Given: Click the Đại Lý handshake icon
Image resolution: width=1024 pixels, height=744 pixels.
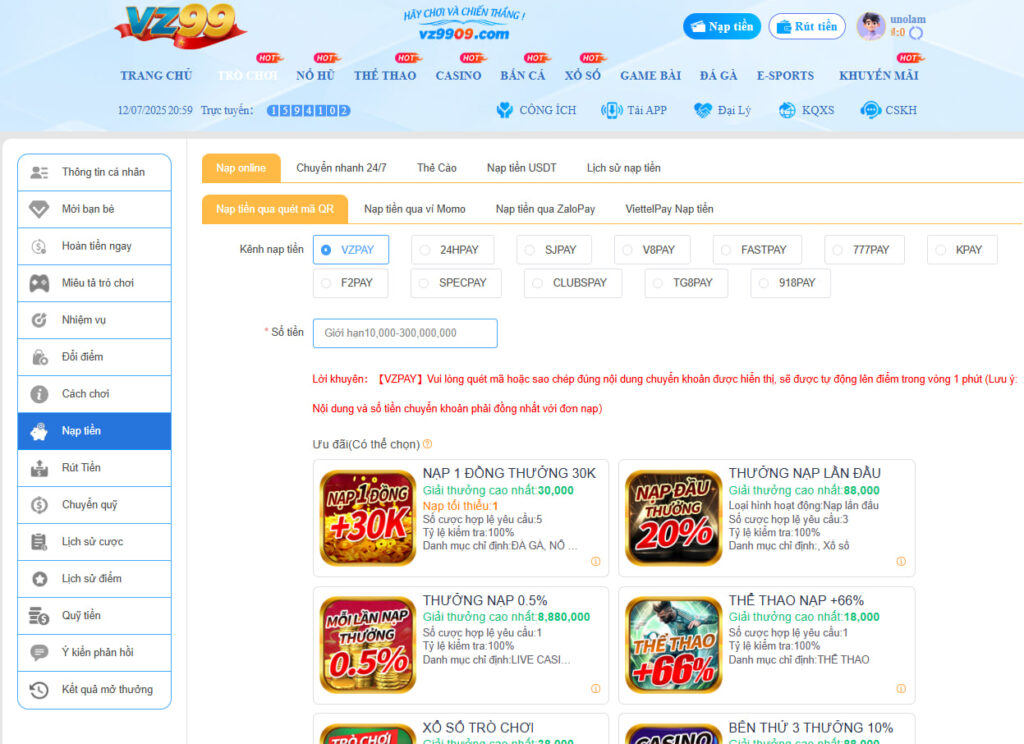Looking at the screenshot, I should (703, 110).
